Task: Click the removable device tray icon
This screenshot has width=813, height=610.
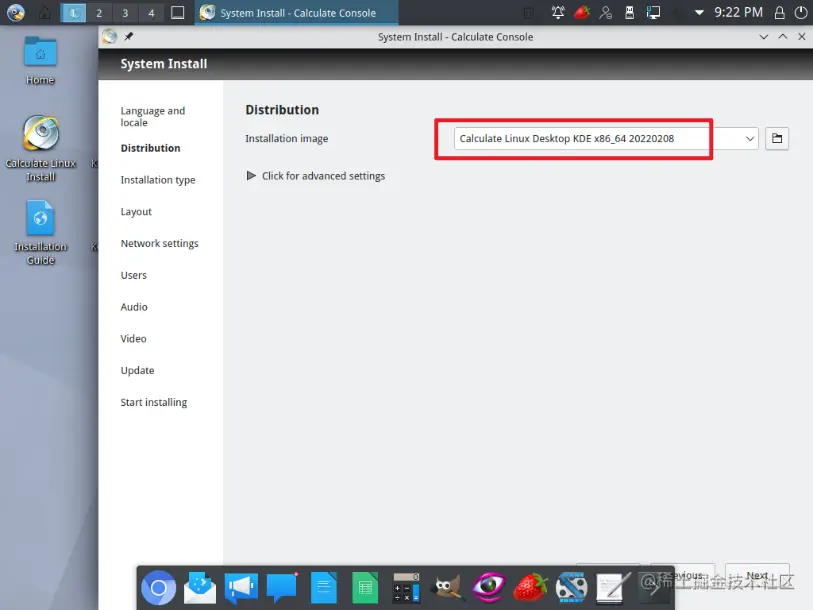Action: [629, 12]
